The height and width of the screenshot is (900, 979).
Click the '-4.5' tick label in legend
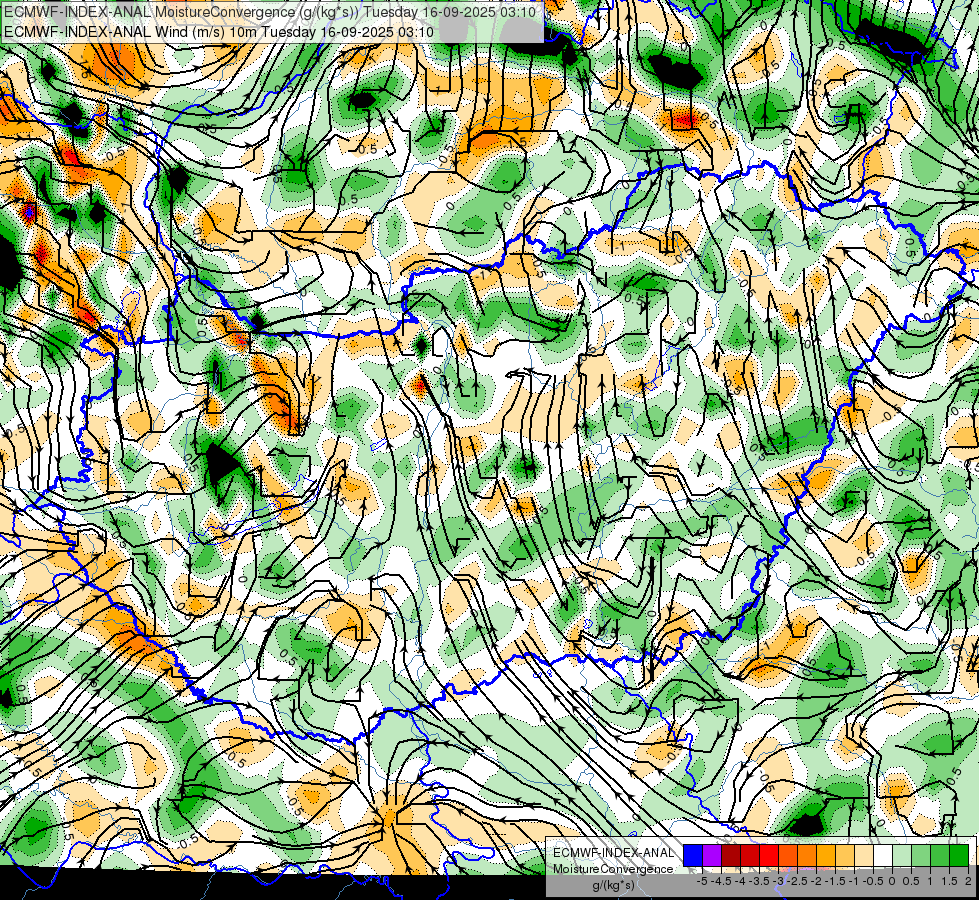[720, 881]
